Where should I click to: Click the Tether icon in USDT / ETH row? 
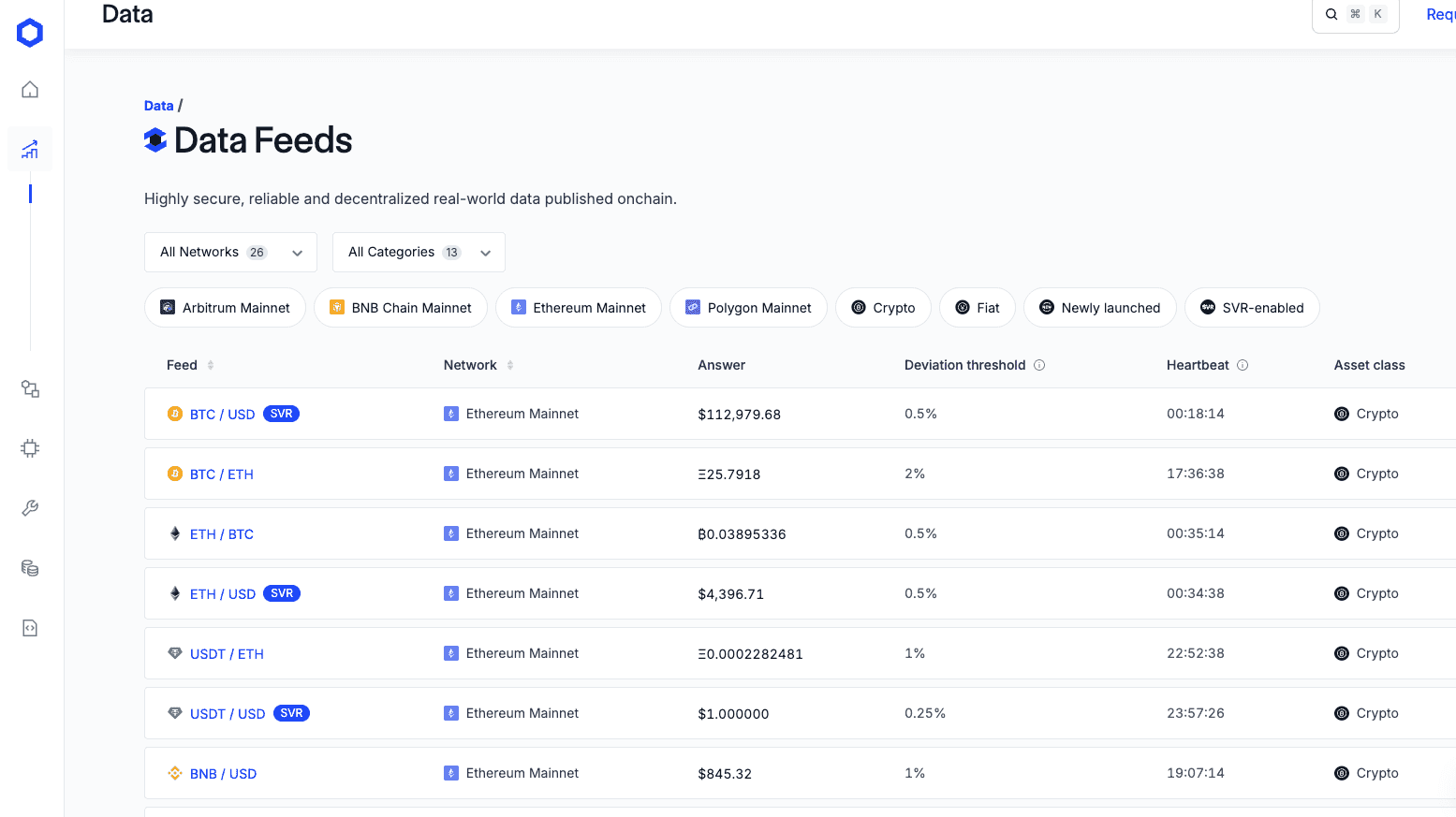pyautogui.click(x=175, y=653)
